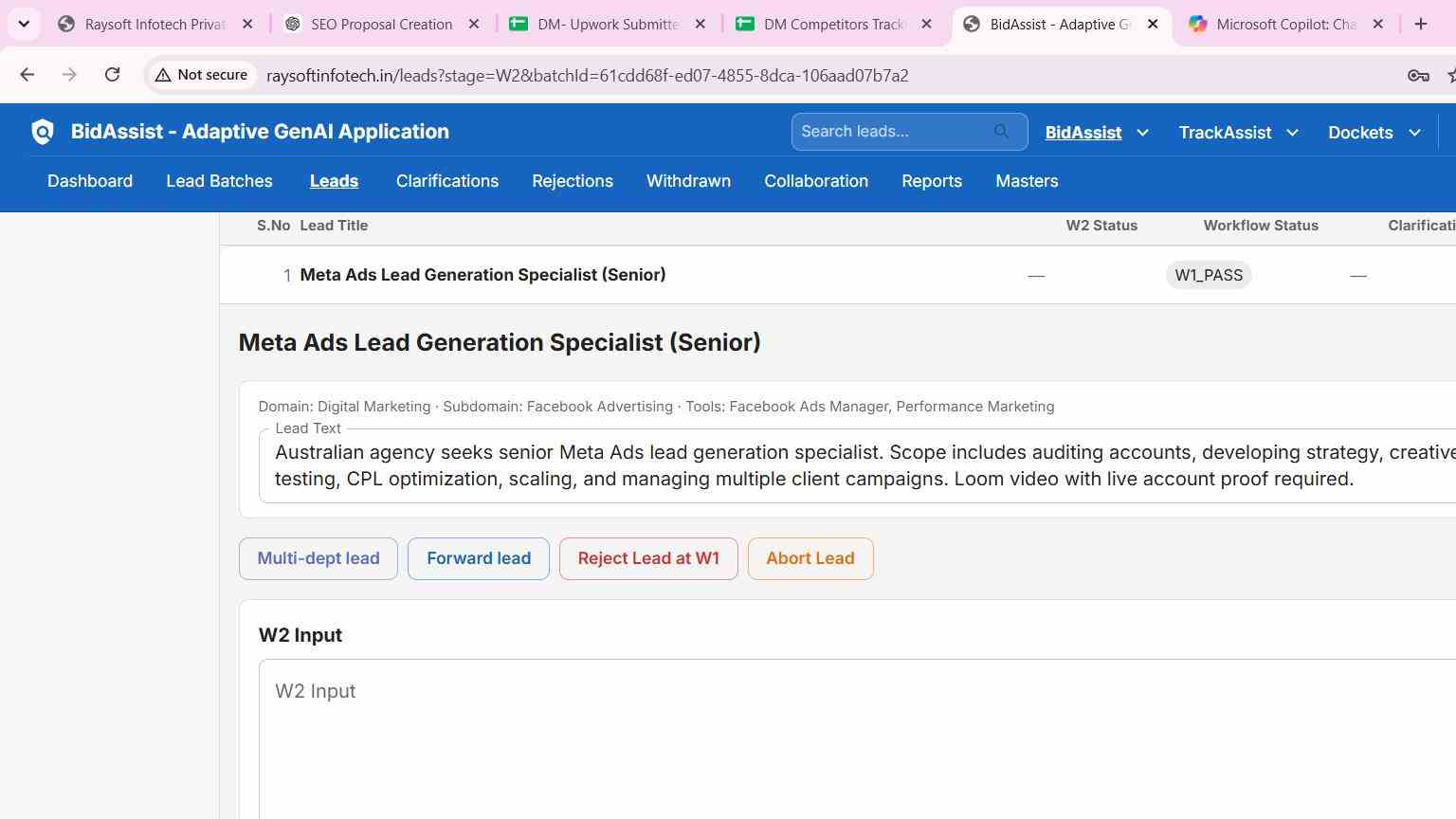Go to the Clarifications page
1456x819 pixels.
coord(447,181)
